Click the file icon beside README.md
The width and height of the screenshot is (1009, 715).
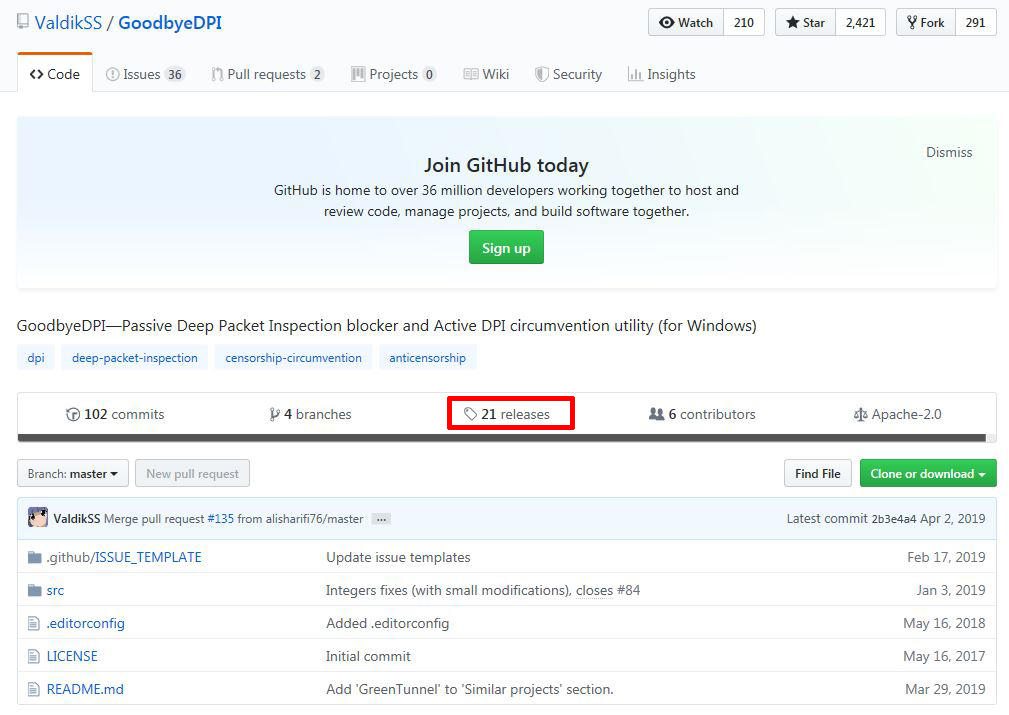[34, 689]
